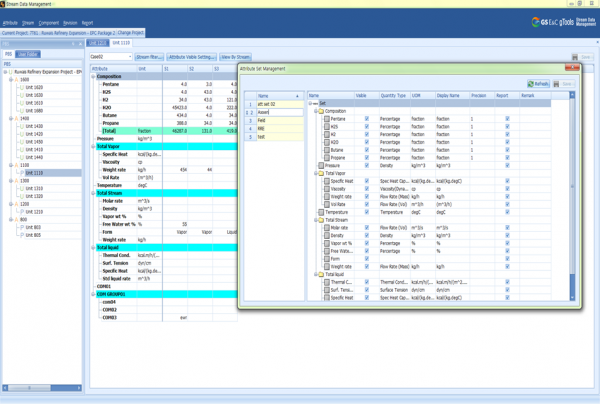Toggle Report checkbox for Pressure row
Screen dimensions: 600x404
coord(507,165)
